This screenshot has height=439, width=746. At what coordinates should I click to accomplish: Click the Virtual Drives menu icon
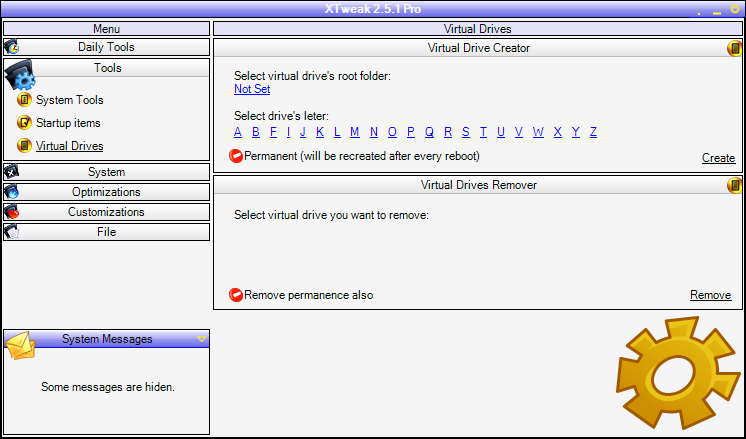click(x=24, y=145)
